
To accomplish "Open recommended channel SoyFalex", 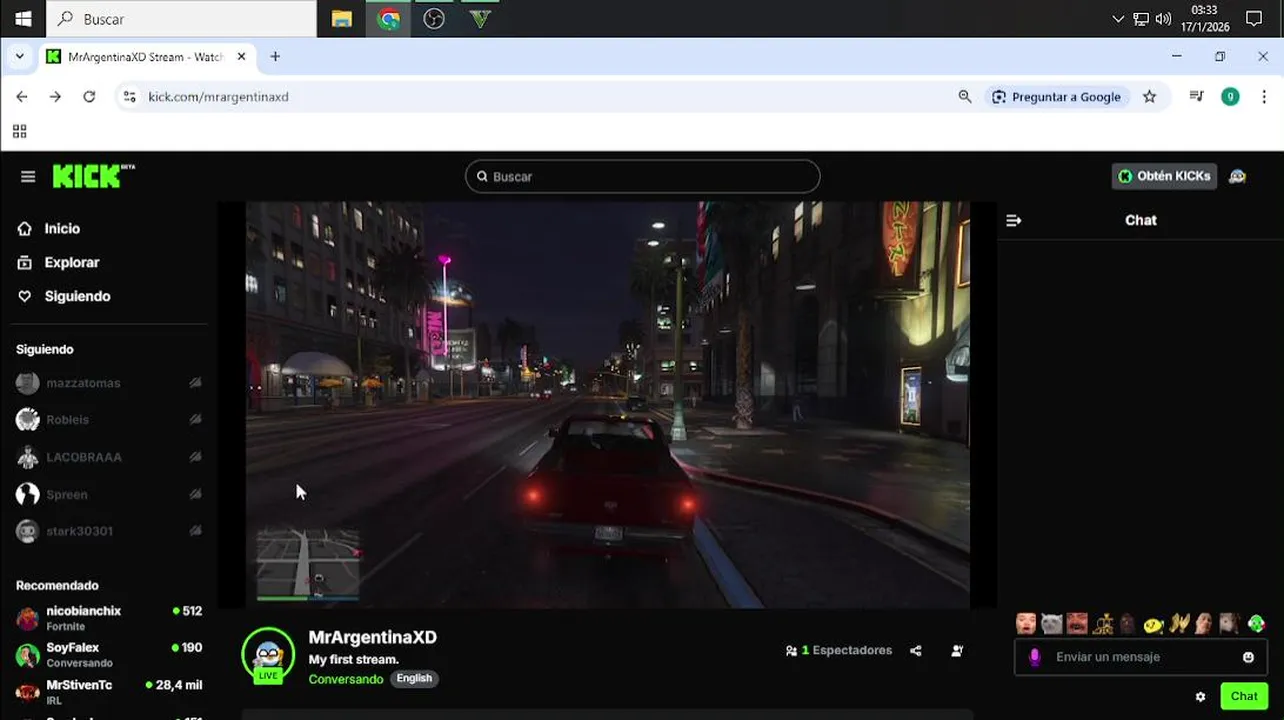I will tap(110, 655).
